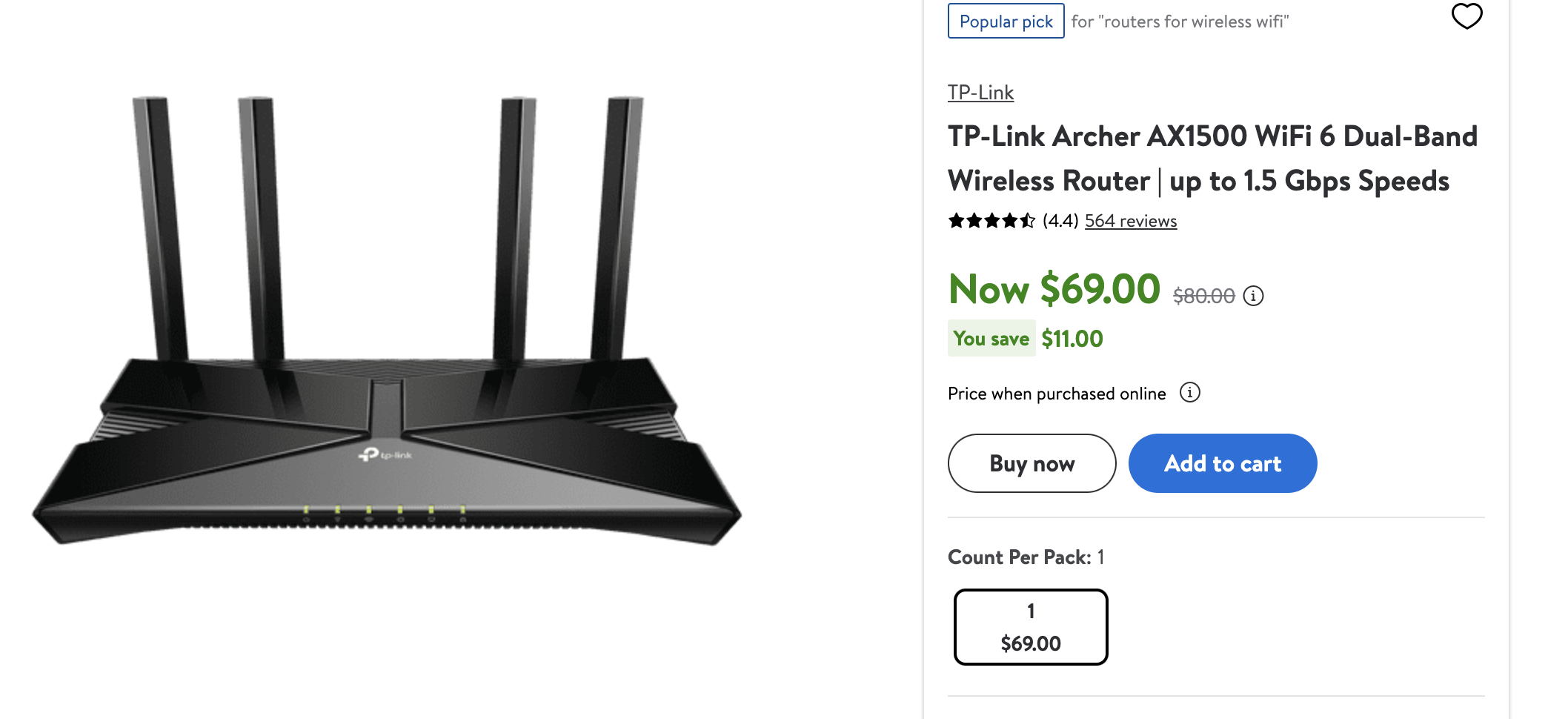Click the green "Now $69.00" price
The width and height of the screenshot is (1568, 719).
1054,289
